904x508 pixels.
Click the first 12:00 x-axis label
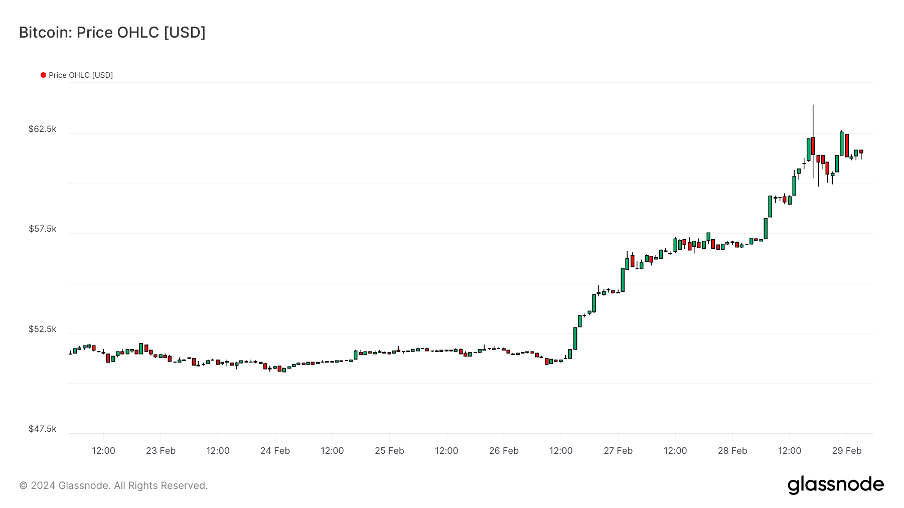click(103, 450)
